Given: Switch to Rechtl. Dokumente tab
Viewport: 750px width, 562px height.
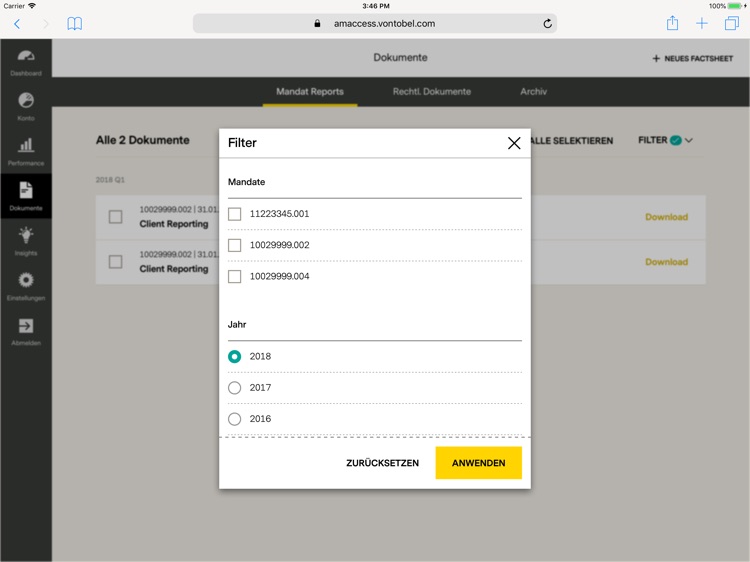Looking at the screenshot, I should click(x=432, y=91).
